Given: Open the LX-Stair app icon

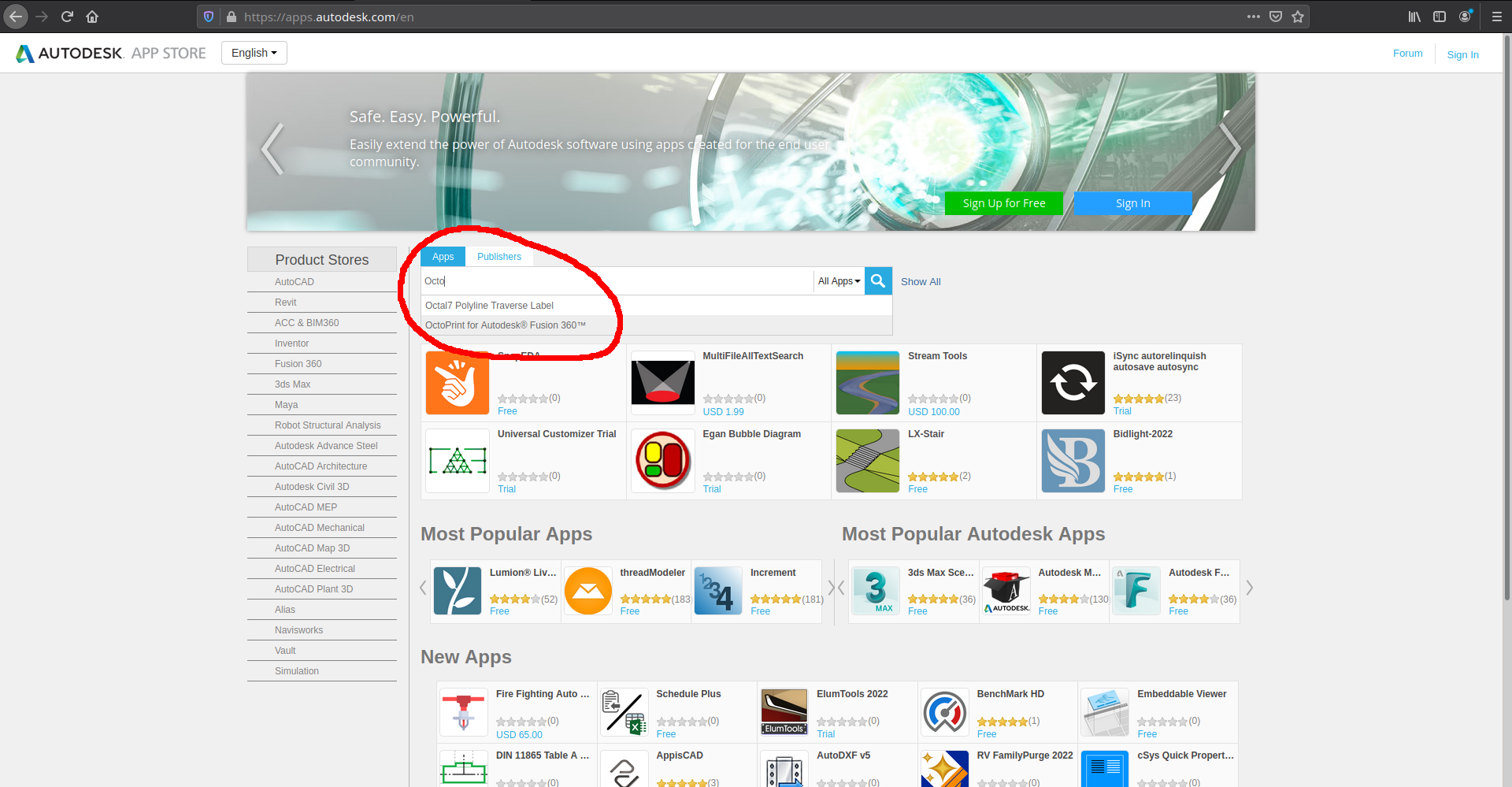Looking at the screenshot, I should point(868,461).
